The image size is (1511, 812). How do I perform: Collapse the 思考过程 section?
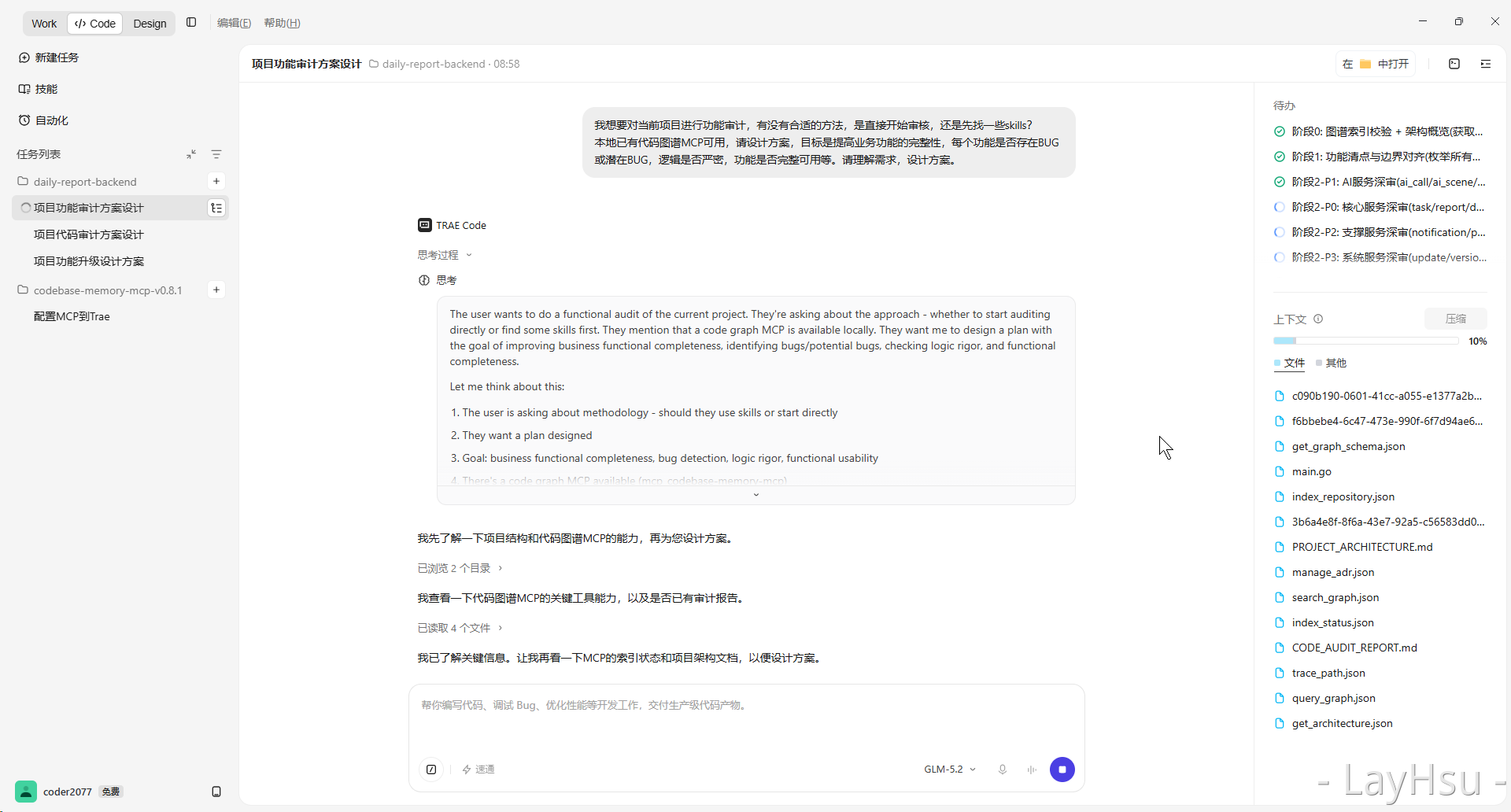(445, 255)
